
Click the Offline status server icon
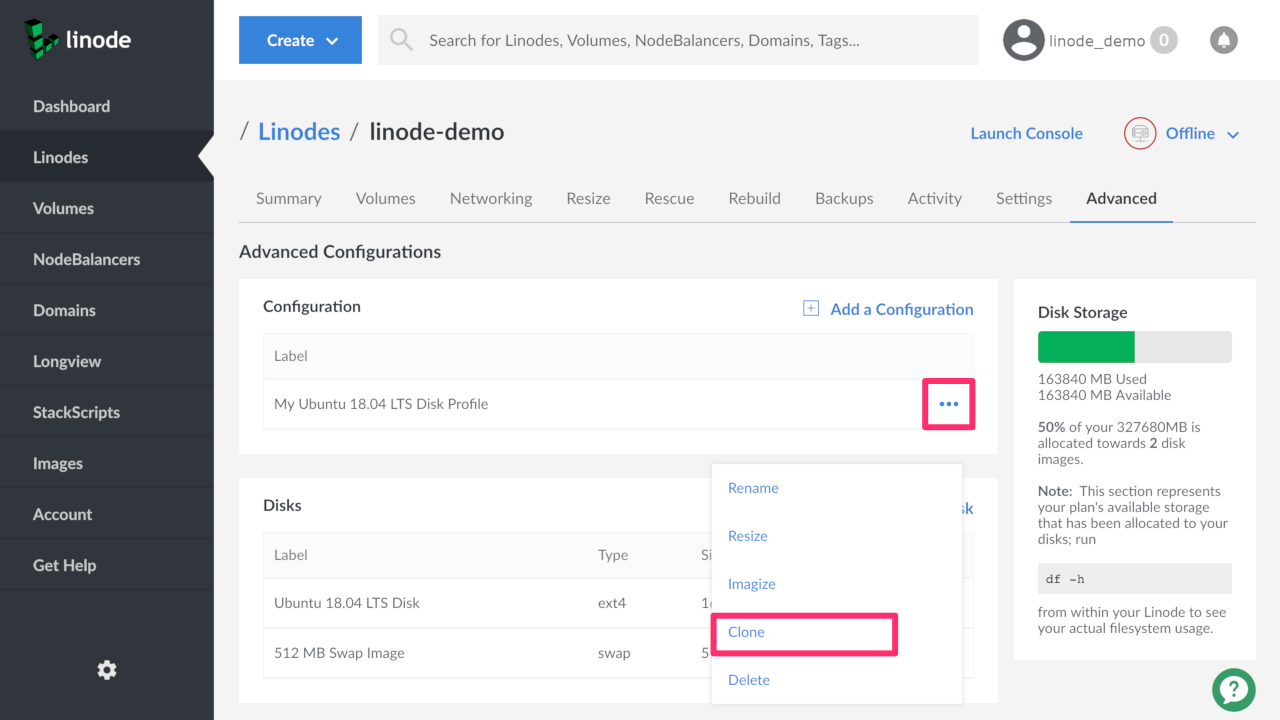pyautogui.click(x=1140, y=134)
